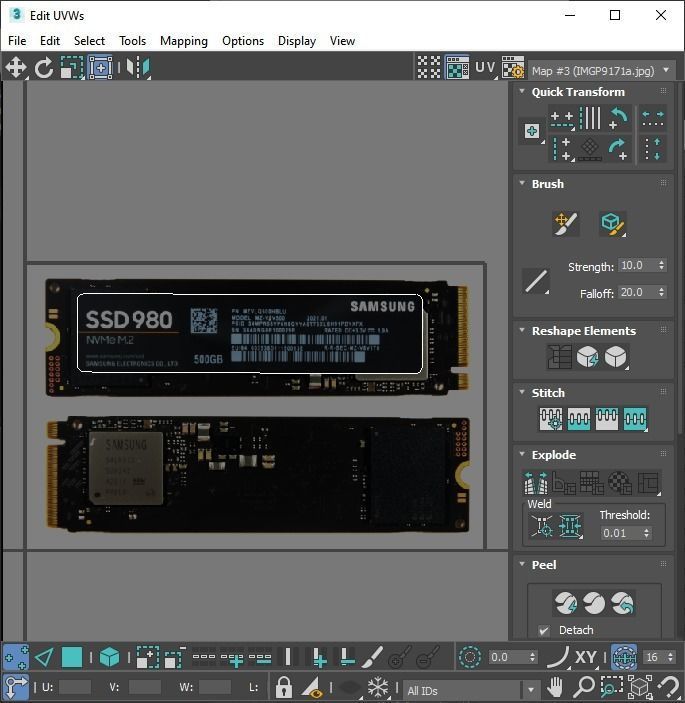Click Stitch Custom icon with gear
Viewport: 685px width, 703px height.
(x=551, y=419)
